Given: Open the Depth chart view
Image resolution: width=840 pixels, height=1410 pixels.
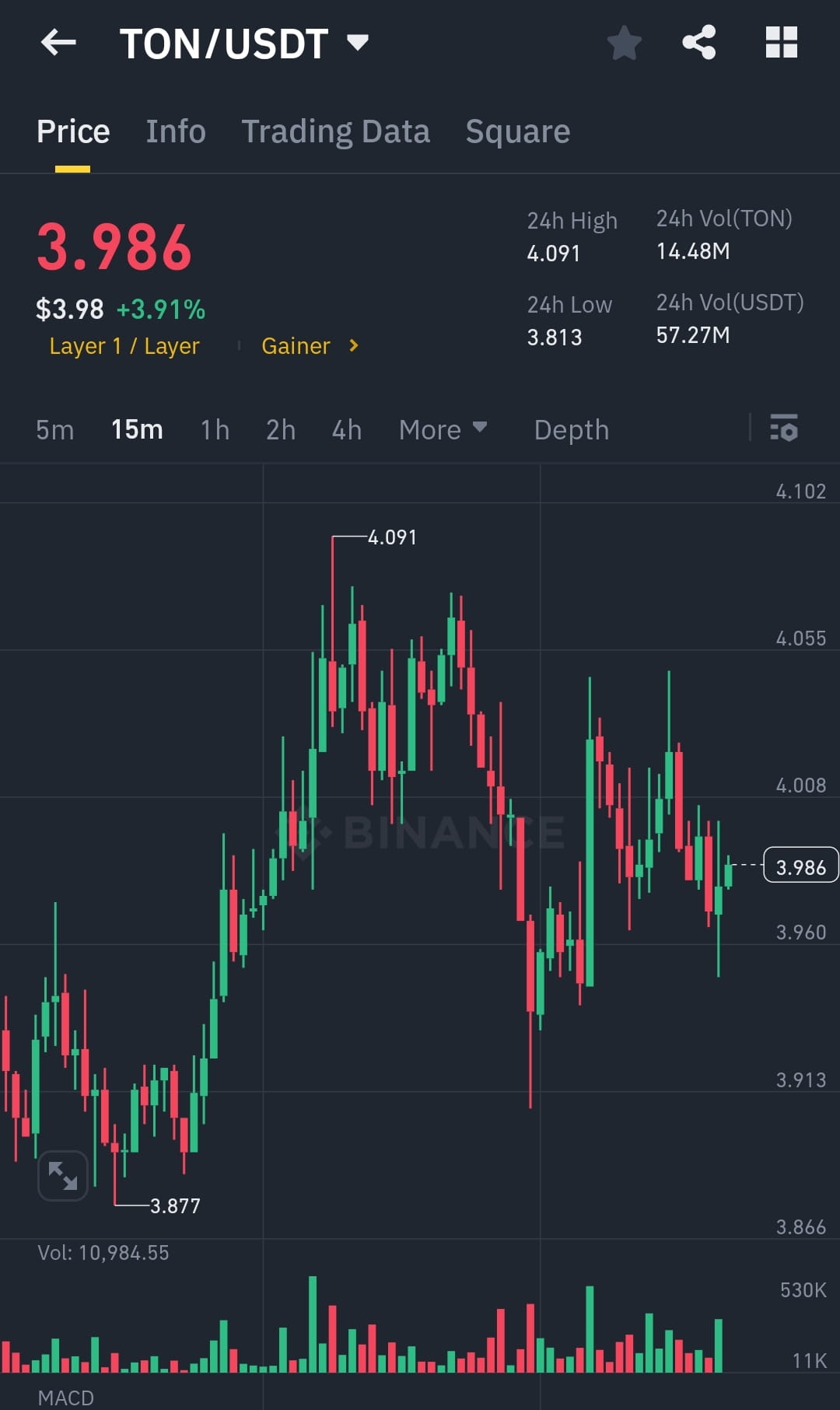Looking at the screenshot, I should tap(571, 429).
